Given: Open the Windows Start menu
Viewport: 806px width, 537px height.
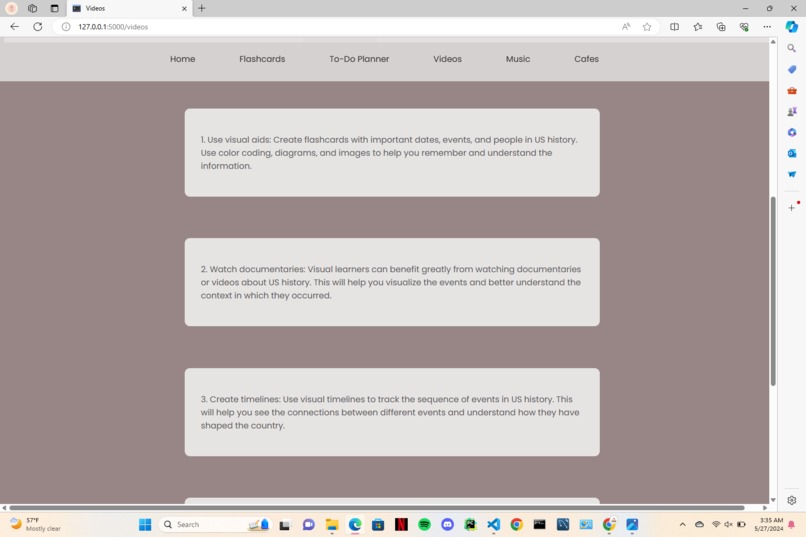Looking at the screenshot, I should [145, 524].
